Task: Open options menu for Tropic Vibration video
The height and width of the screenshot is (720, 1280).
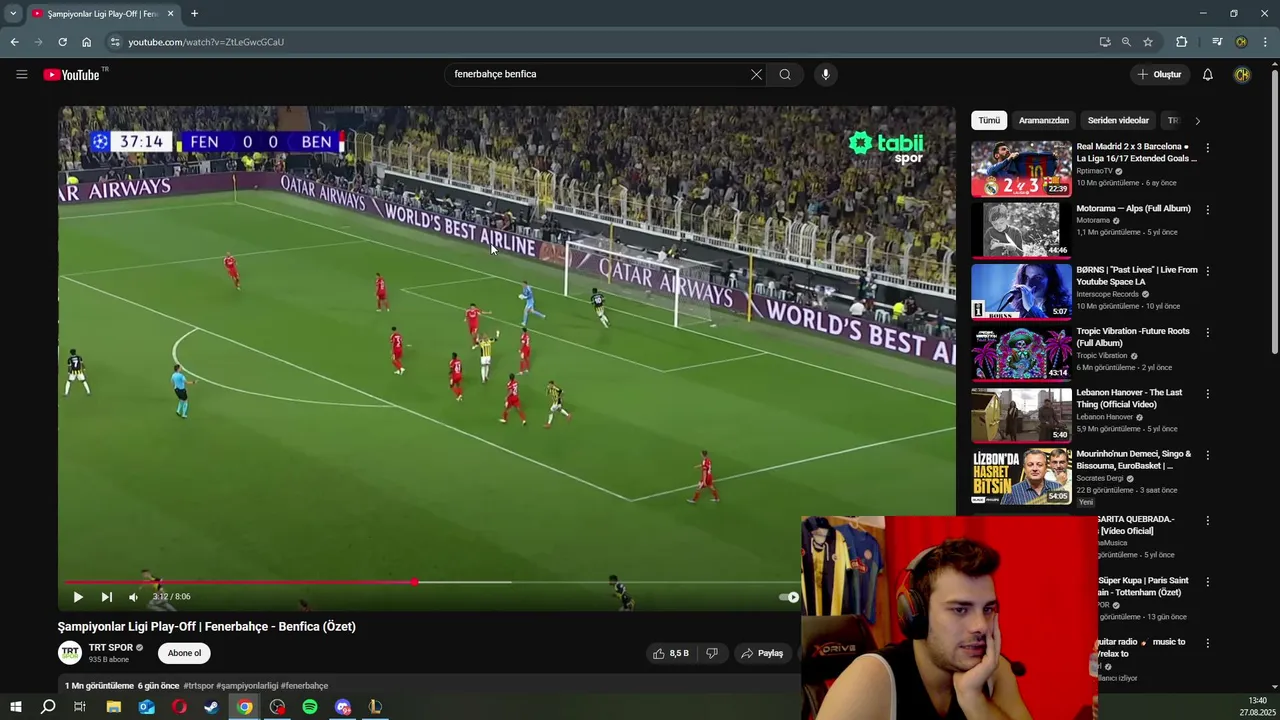Action: (1207, 332)
